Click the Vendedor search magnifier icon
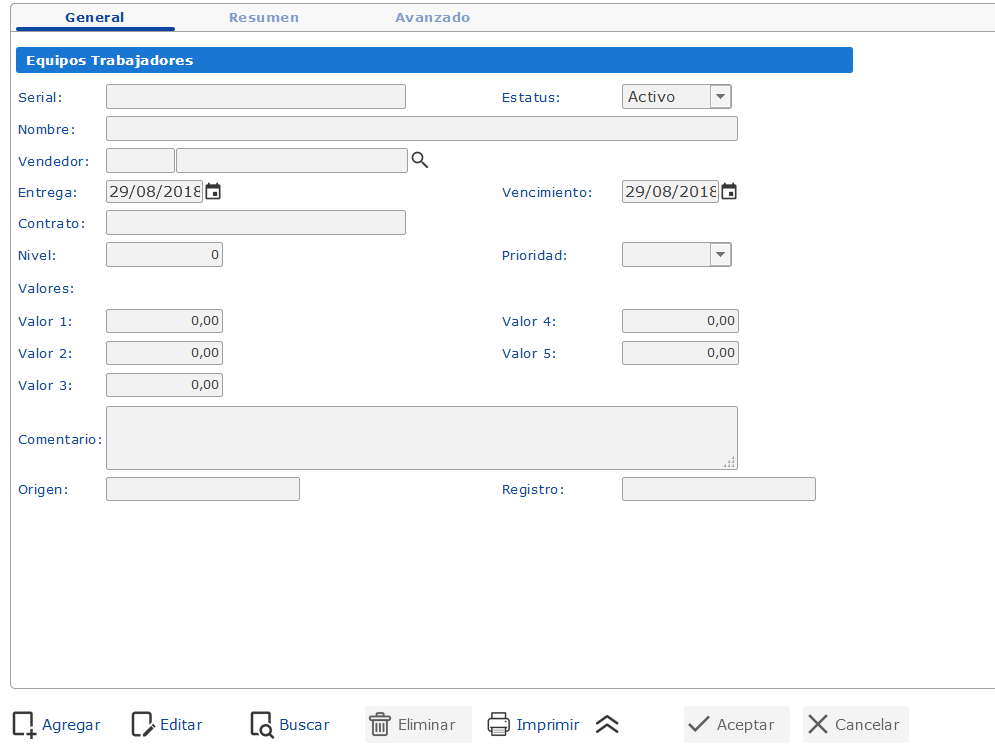Image resolution: width=995 pixels, height=746 pixels. coord(420,160)
